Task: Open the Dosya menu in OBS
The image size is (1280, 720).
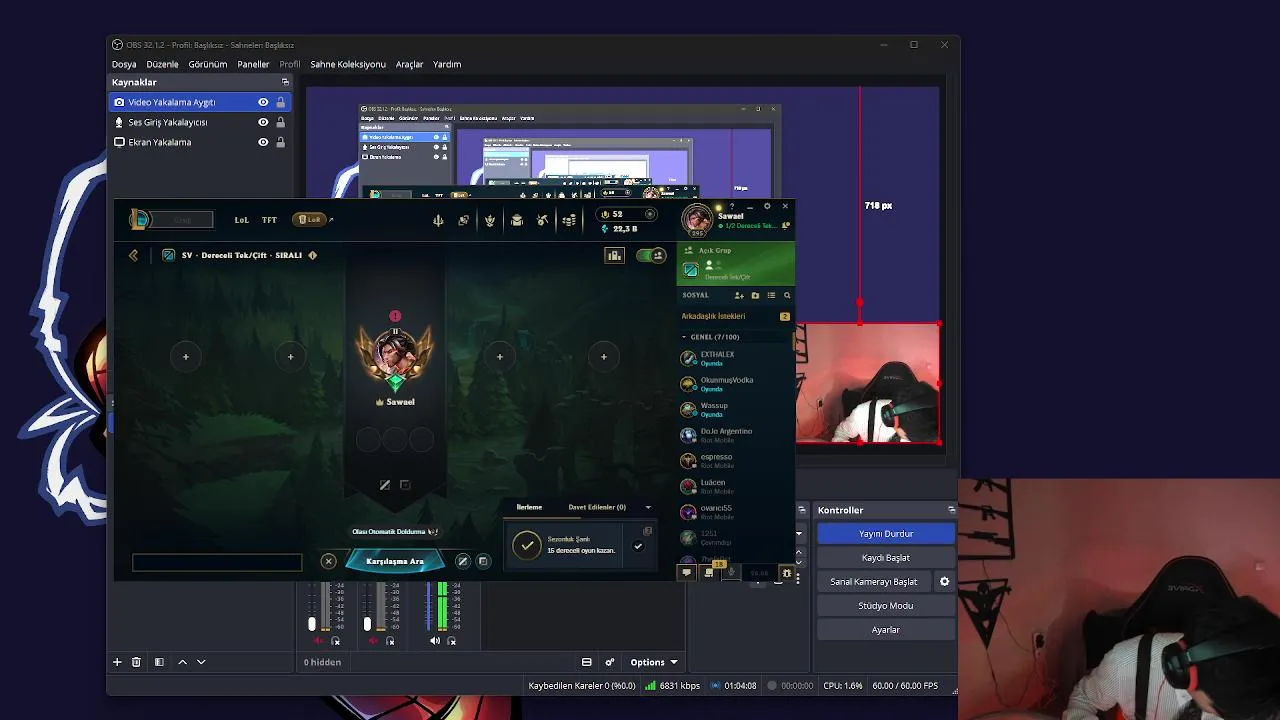Action: (x=124, y=64)
